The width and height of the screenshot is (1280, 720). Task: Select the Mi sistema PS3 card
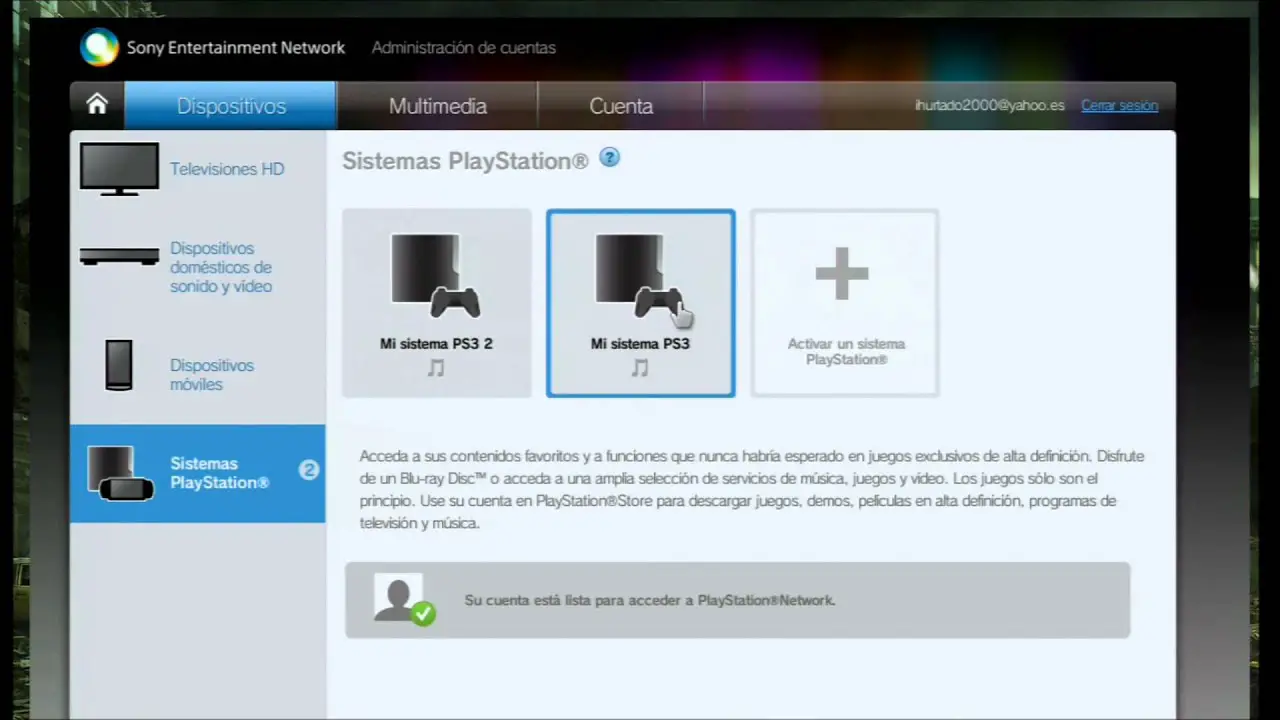tap(640, 303)
